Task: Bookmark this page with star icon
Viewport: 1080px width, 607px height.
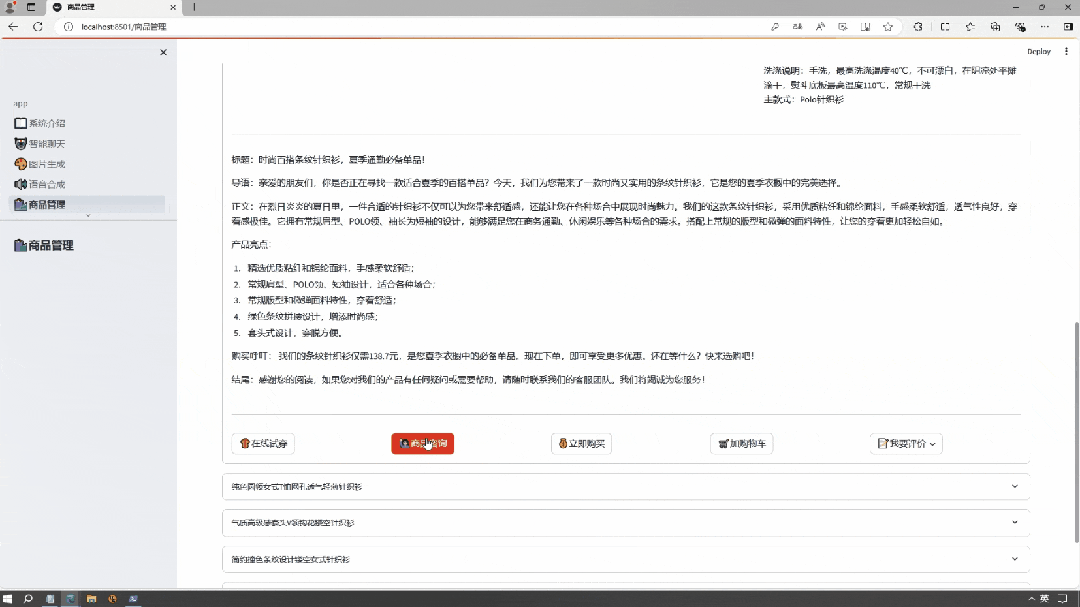Action: click(887, 27)
